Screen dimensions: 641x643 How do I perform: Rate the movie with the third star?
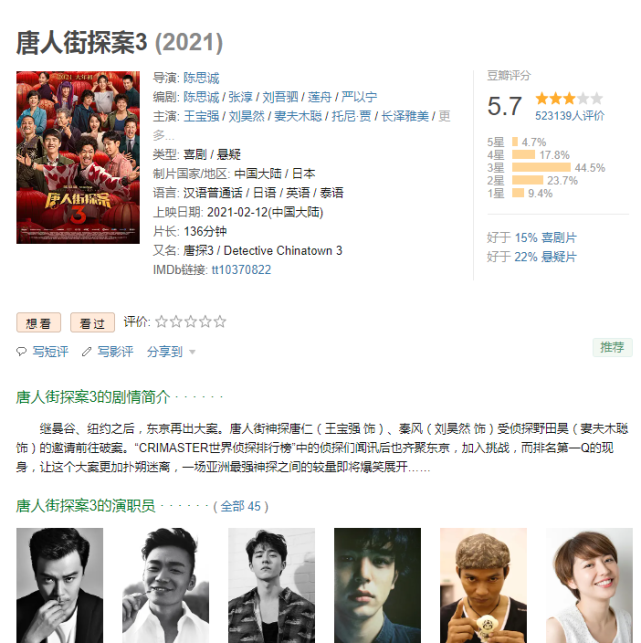pyautogui.click(x=191, y=322)
